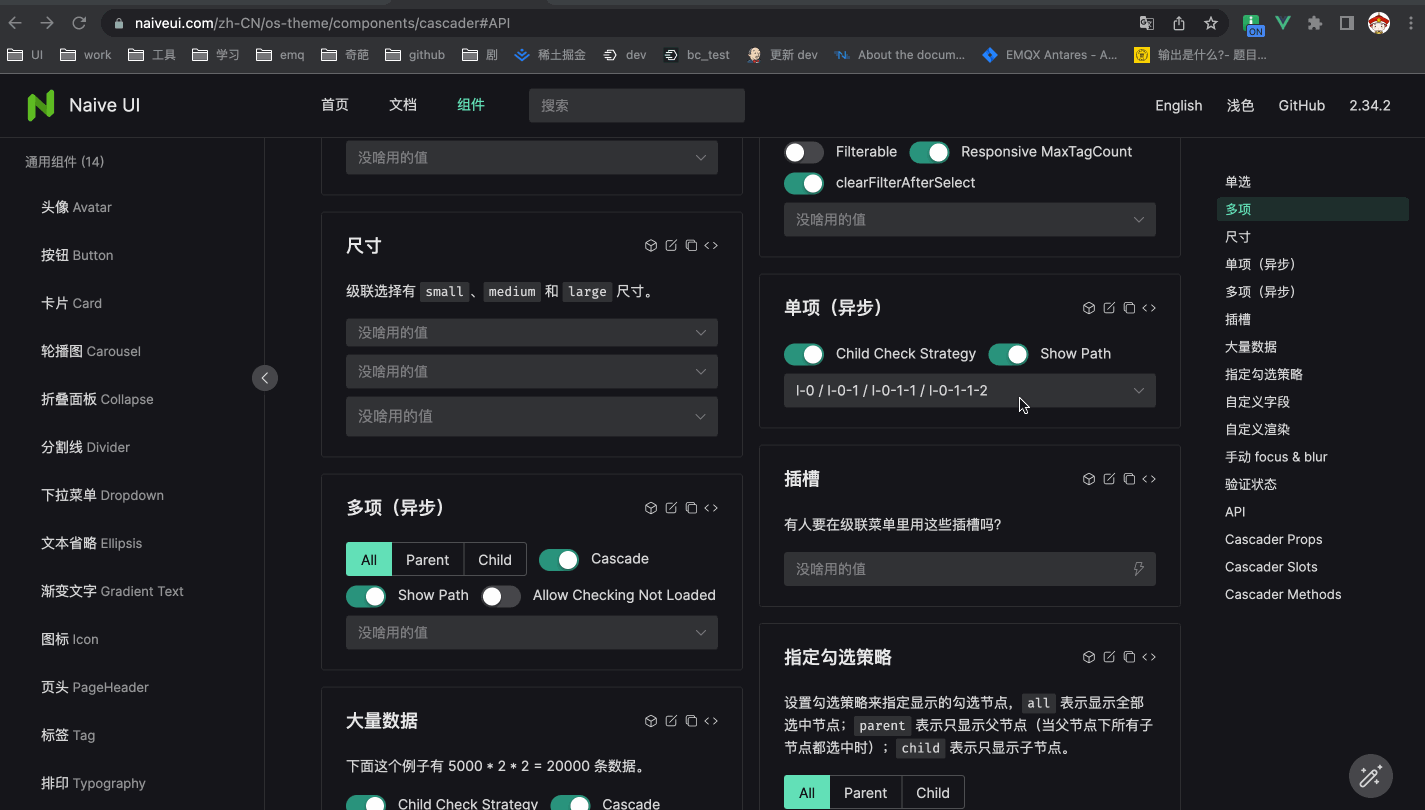Show code for the 指定勾选策略 example
The height and width of the screenshot is (810, 1425).
(1149, 657)
